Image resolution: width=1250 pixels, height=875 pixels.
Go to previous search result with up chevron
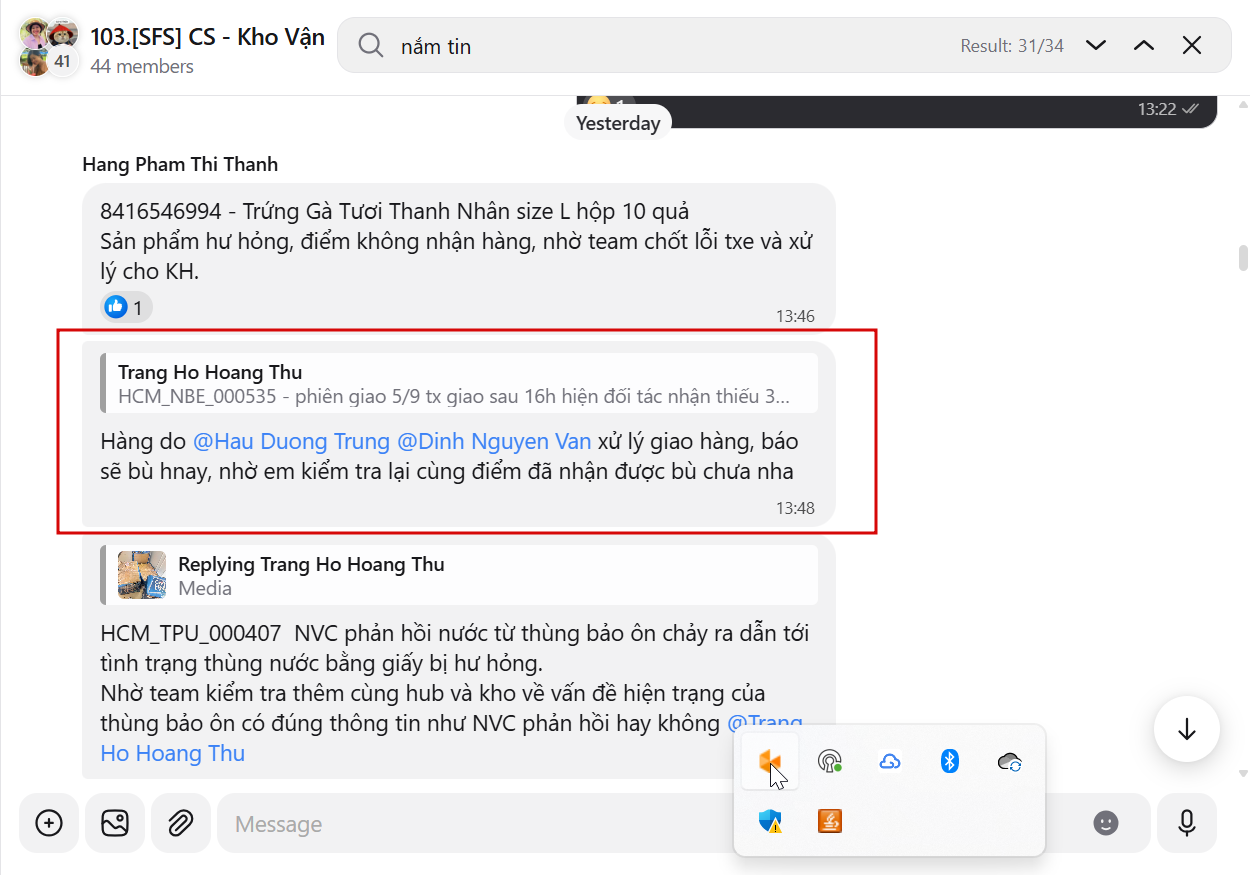pos(1144,45)
